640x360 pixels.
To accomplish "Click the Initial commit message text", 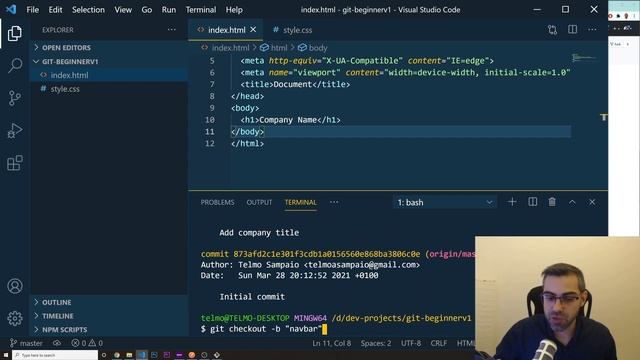I will (252, 297).
